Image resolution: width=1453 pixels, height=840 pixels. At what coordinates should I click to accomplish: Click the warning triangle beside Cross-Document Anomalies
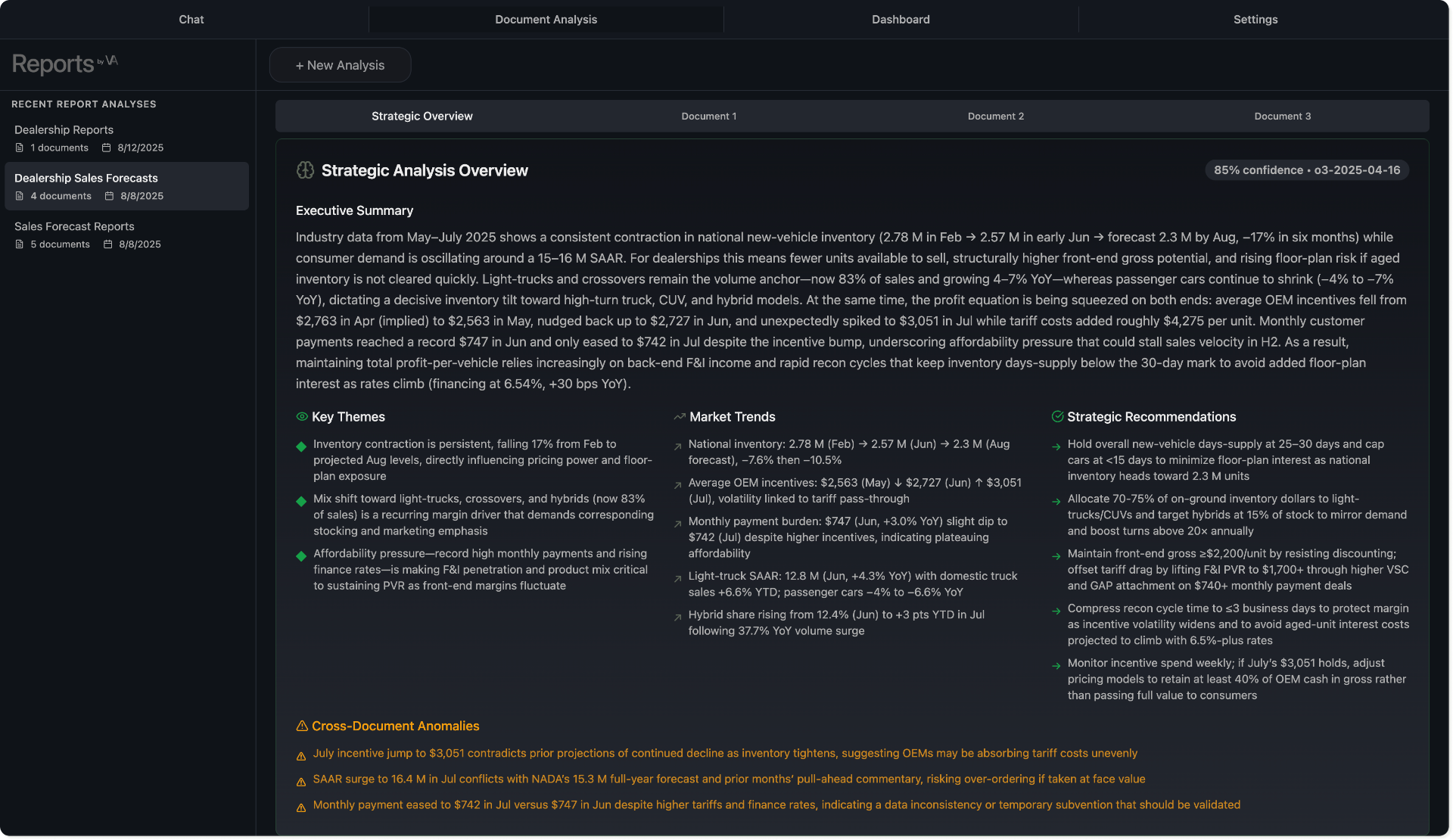pyautogui.click(x=302, y=726)
